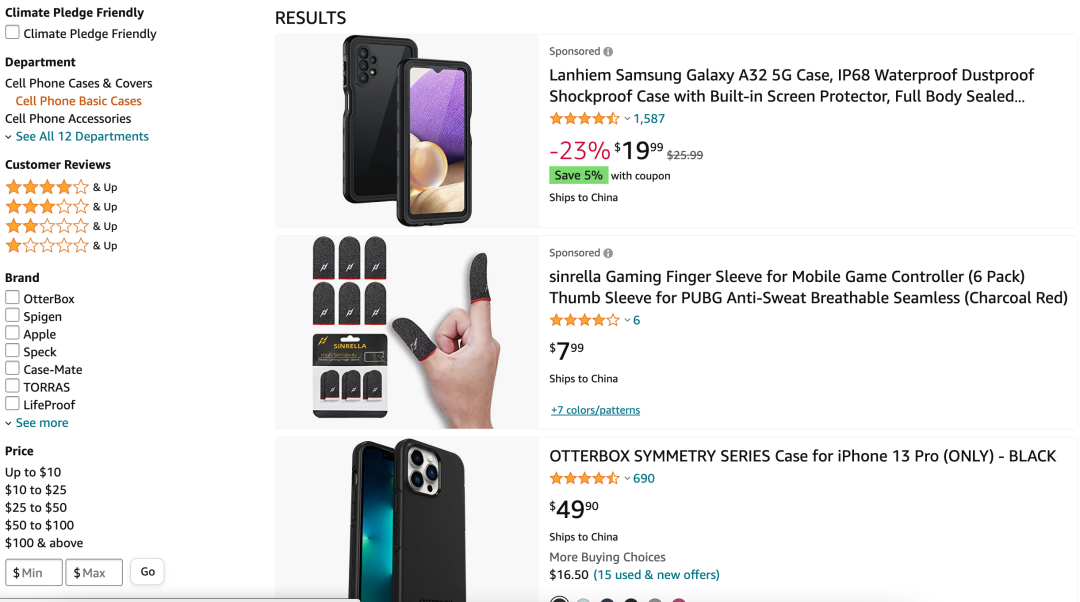Click star rating of OtterBox Symmetry case
Screen dimensions: 1080x602
584,479
